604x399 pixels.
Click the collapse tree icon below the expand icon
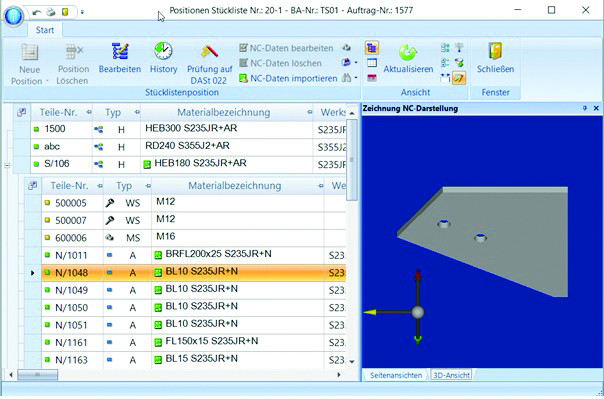pyautogui.click(x=445, y=63)
